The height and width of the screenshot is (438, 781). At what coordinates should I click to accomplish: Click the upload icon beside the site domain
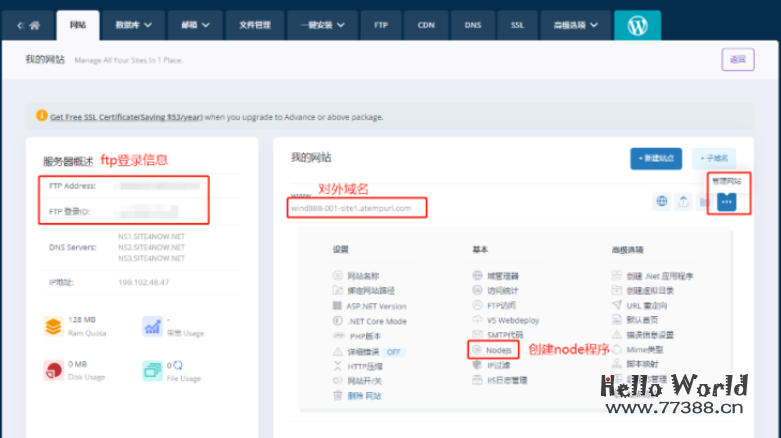coord(683,201)
